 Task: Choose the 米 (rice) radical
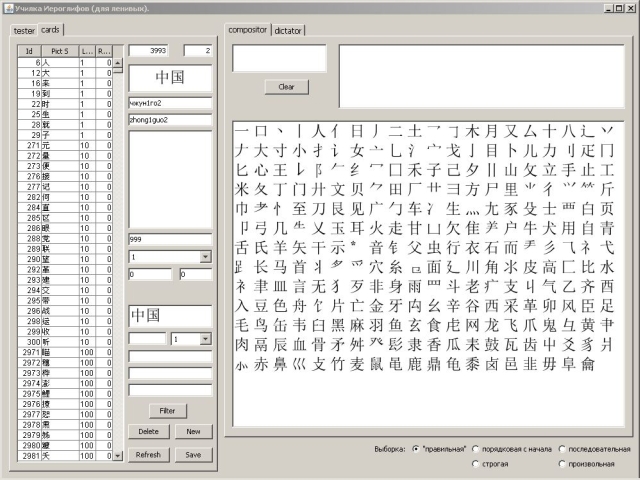click(242, 189)
